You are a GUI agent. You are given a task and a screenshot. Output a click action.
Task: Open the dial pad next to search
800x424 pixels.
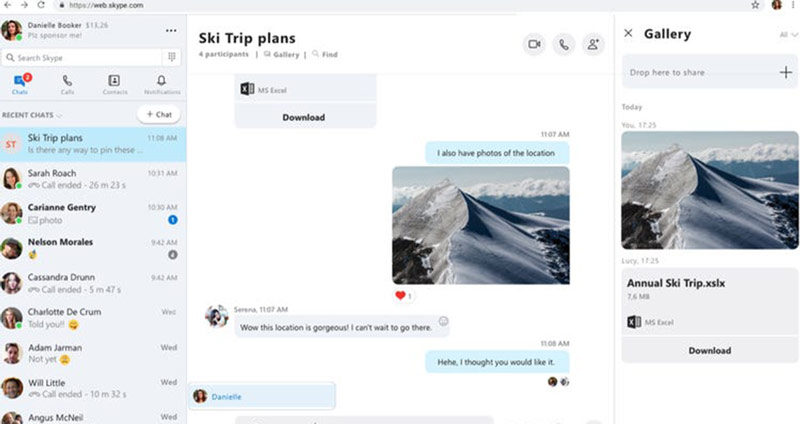click(172, 57)
